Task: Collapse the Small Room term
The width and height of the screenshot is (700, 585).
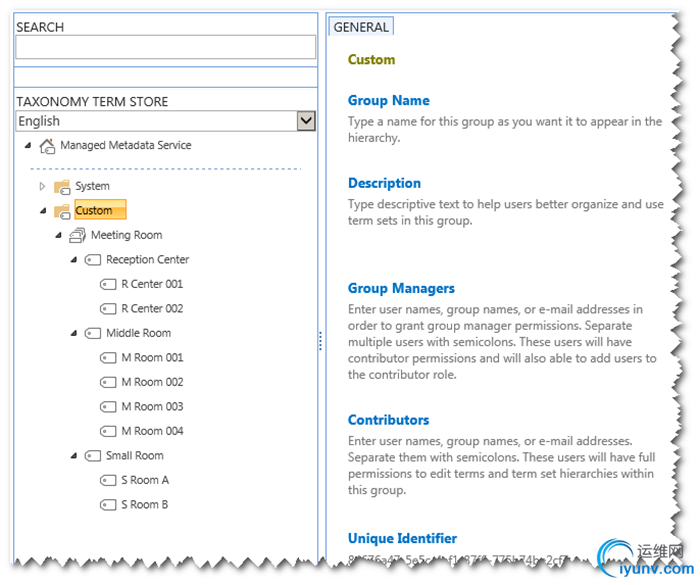Action: 74,456
